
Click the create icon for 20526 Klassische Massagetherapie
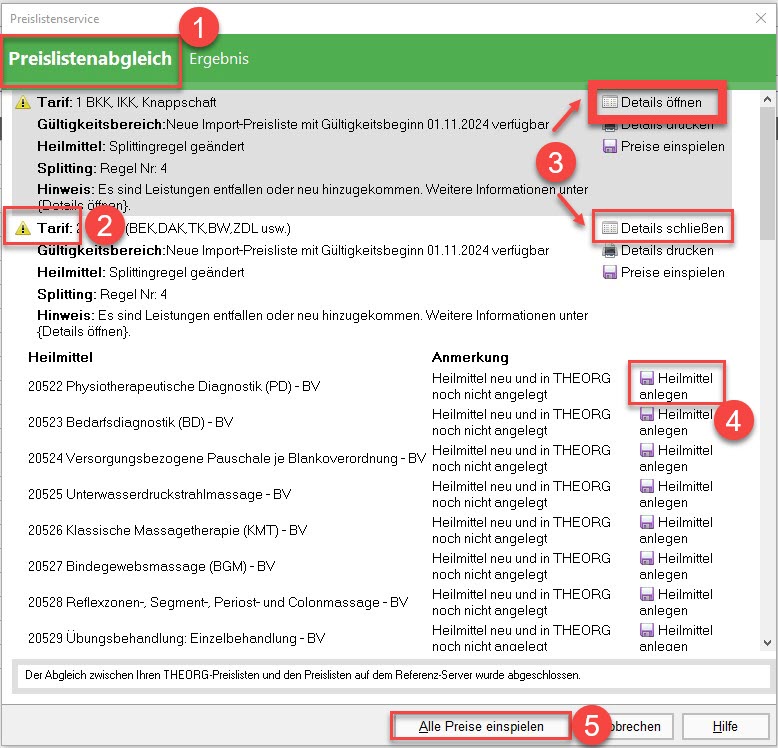(647, 522)
